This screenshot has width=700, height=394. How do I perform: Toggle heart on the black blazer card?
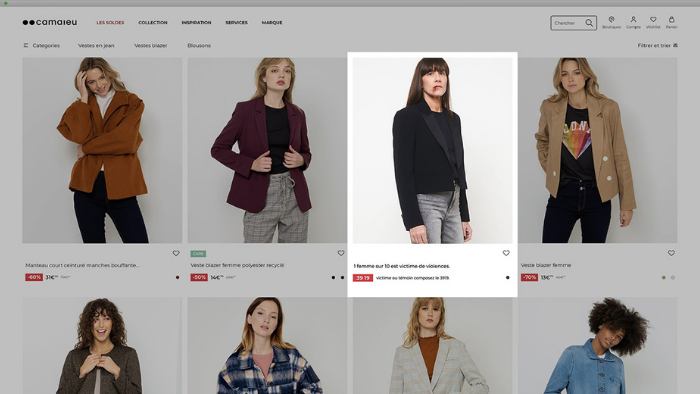[x=506, y=253]
